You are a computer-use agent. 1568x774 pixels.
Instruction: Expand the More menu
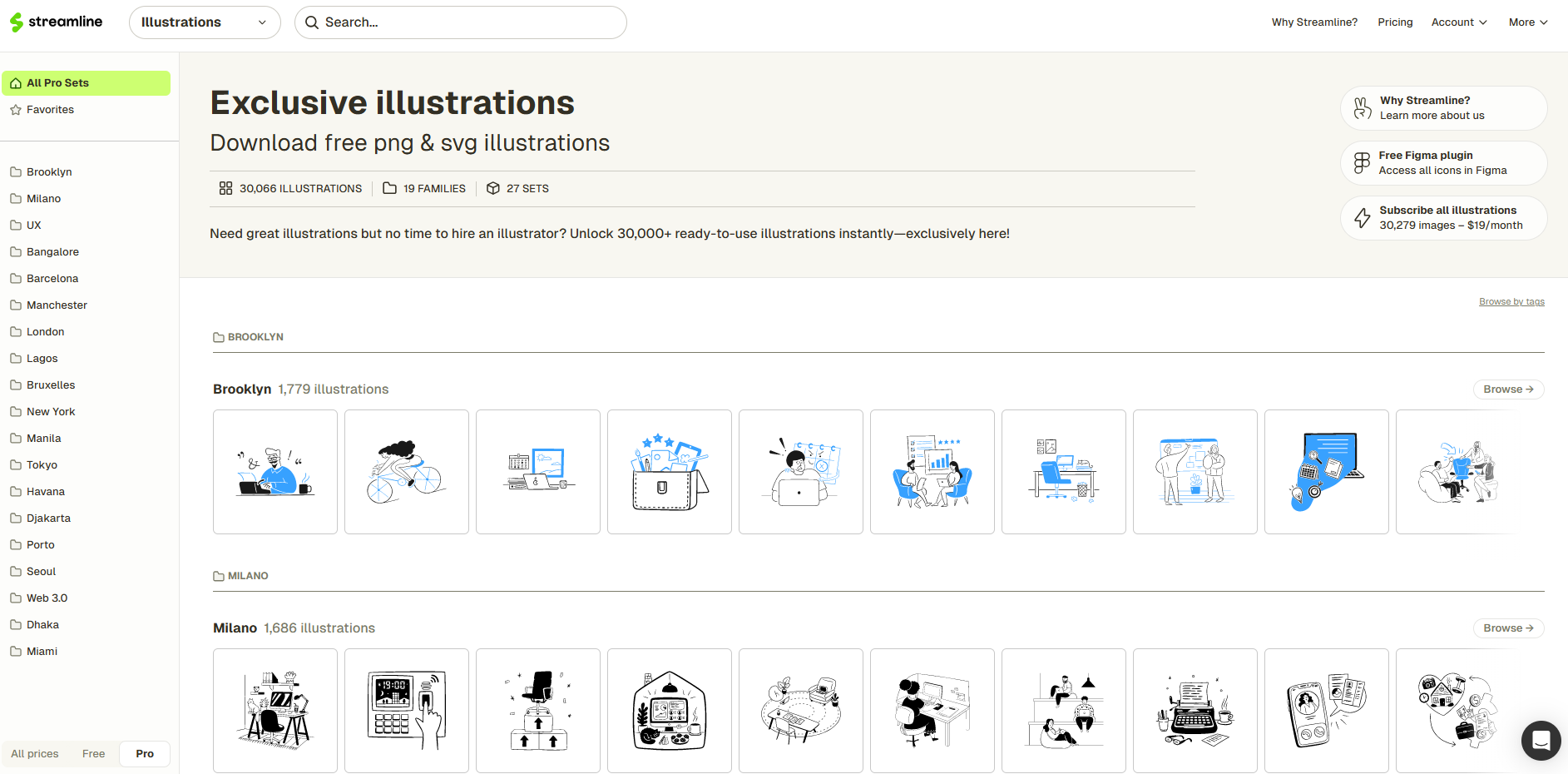(1527, 22)
